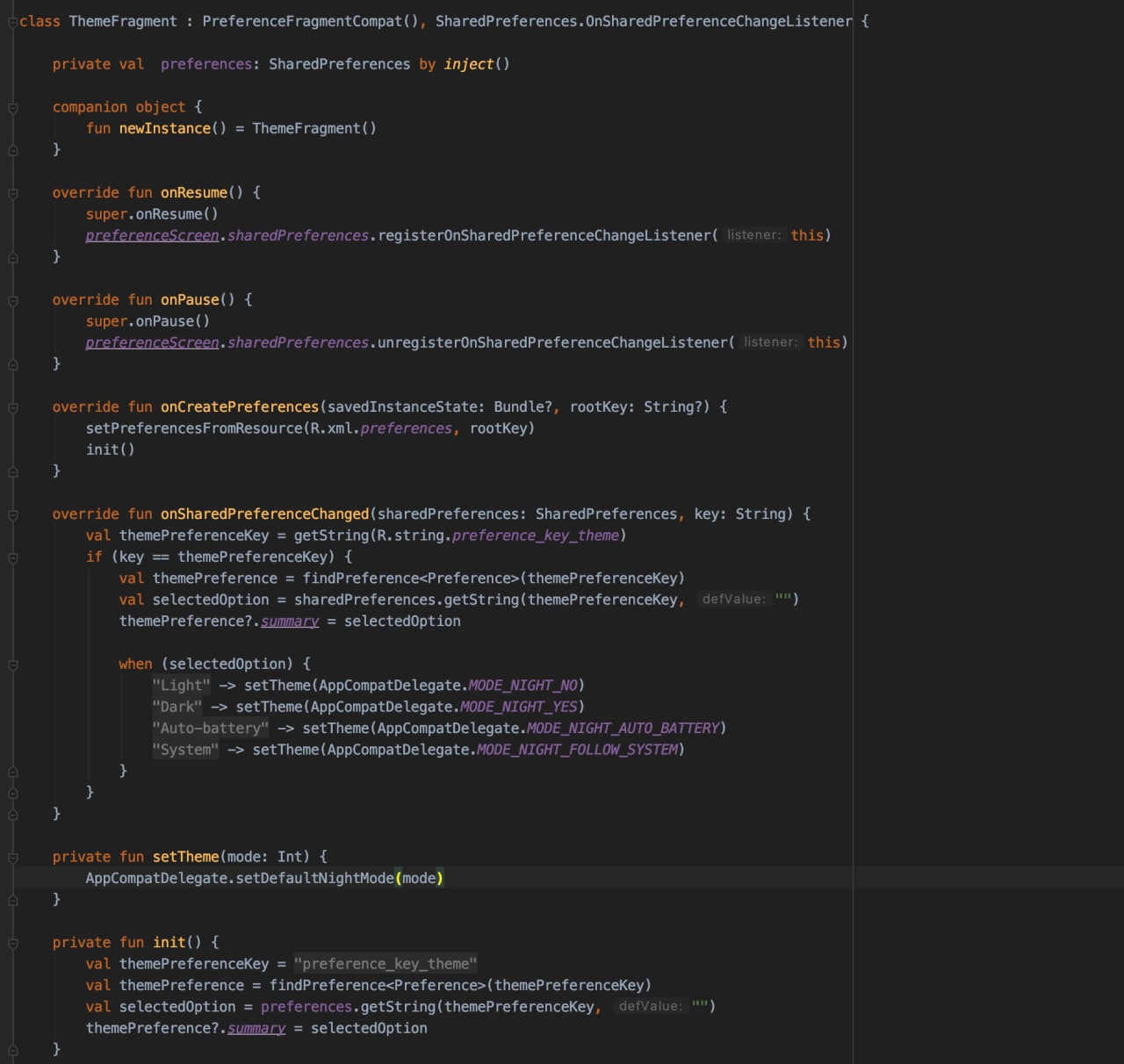This screenshot has width=1124, height=1064.
Task: Fold the 'when (selectedOption)' block marker
Action: tap(12, 665)
